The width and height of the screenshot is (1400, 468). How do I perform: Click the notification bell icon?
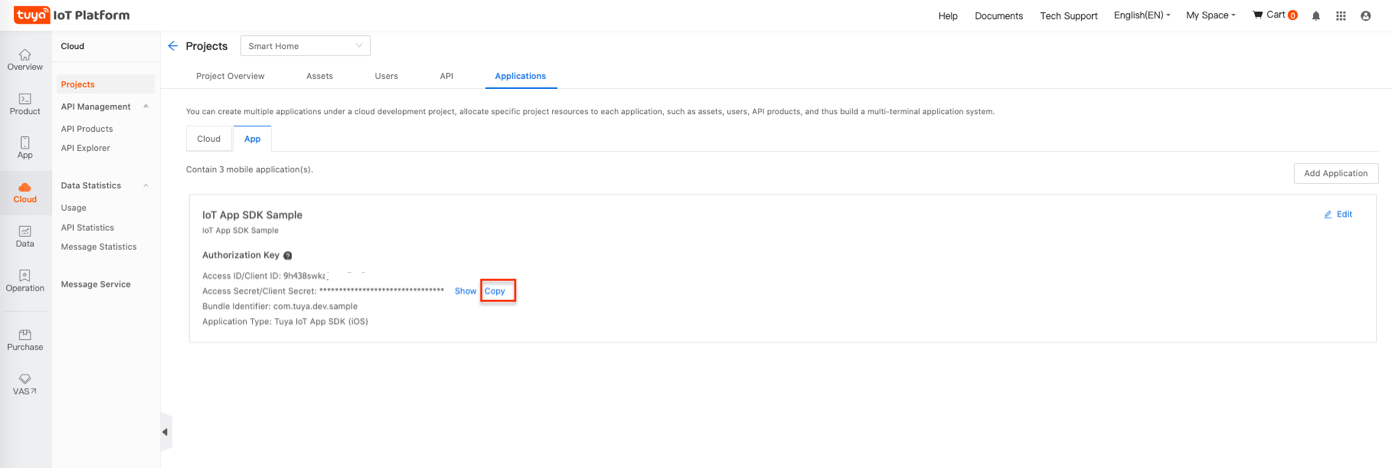(1316, 16)
